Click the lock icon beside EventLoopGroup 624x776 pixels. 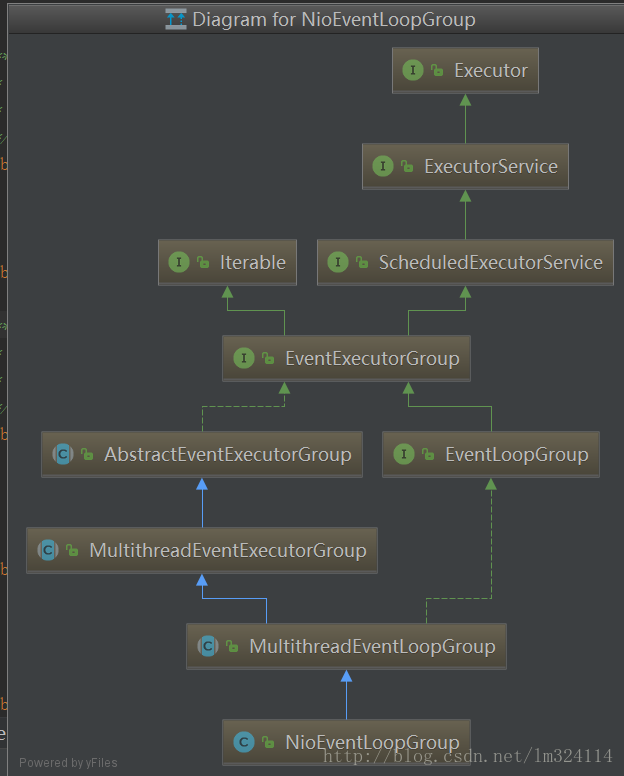pyautogui.click(x=428, y=454)
